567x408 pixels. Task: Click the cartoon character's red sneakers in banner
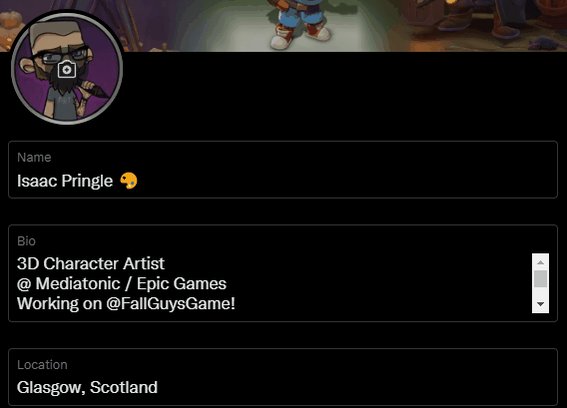(x=301, y=36)
